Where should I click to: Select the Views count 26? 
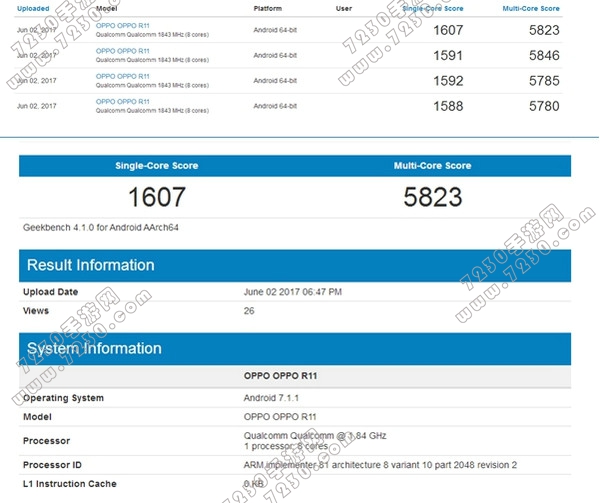pyautogui.click(x=249, y=311)
